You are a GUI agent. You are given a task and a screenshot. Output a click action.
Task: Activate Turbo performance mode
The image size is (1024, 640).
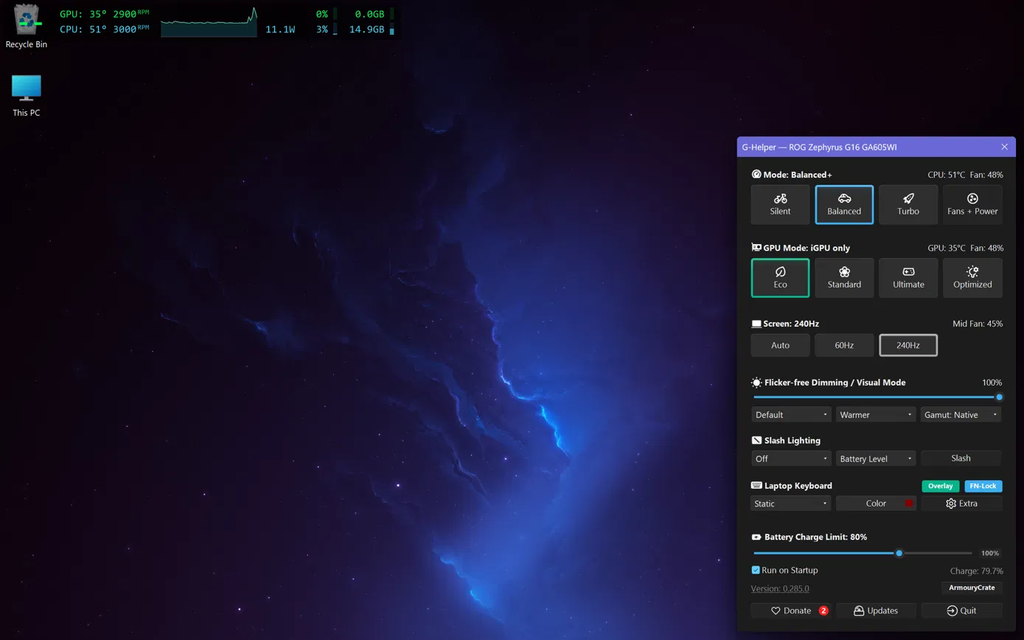pos(908,204)
